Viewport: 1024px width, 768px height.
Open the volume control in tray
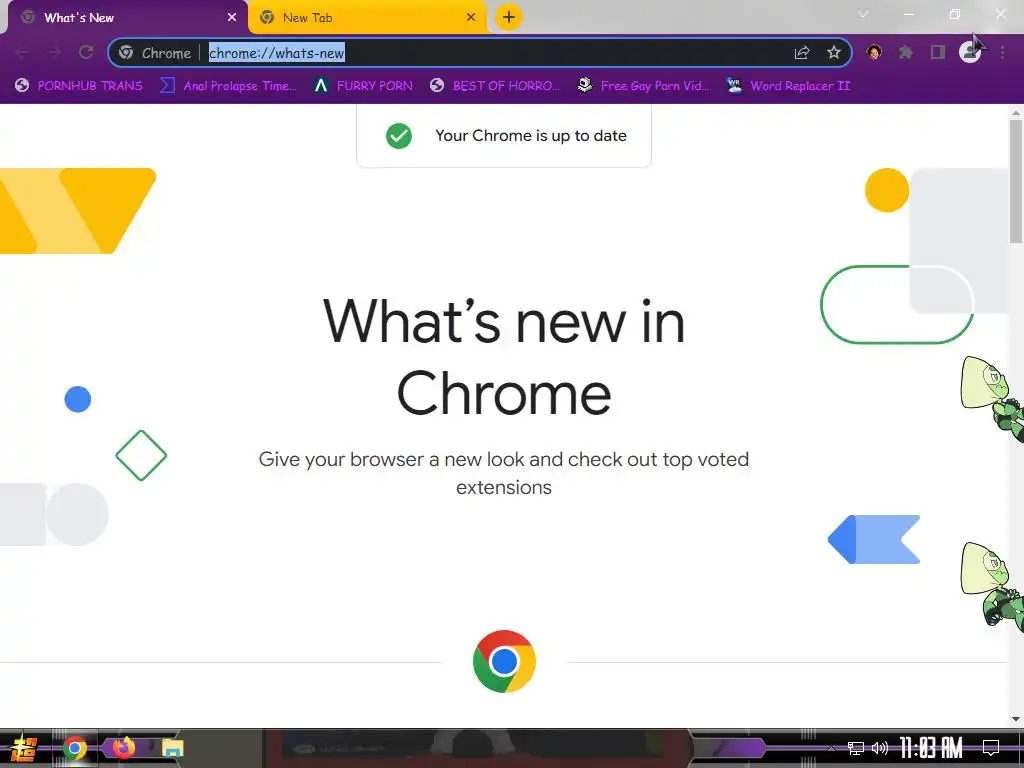click(x=880, y=748)
